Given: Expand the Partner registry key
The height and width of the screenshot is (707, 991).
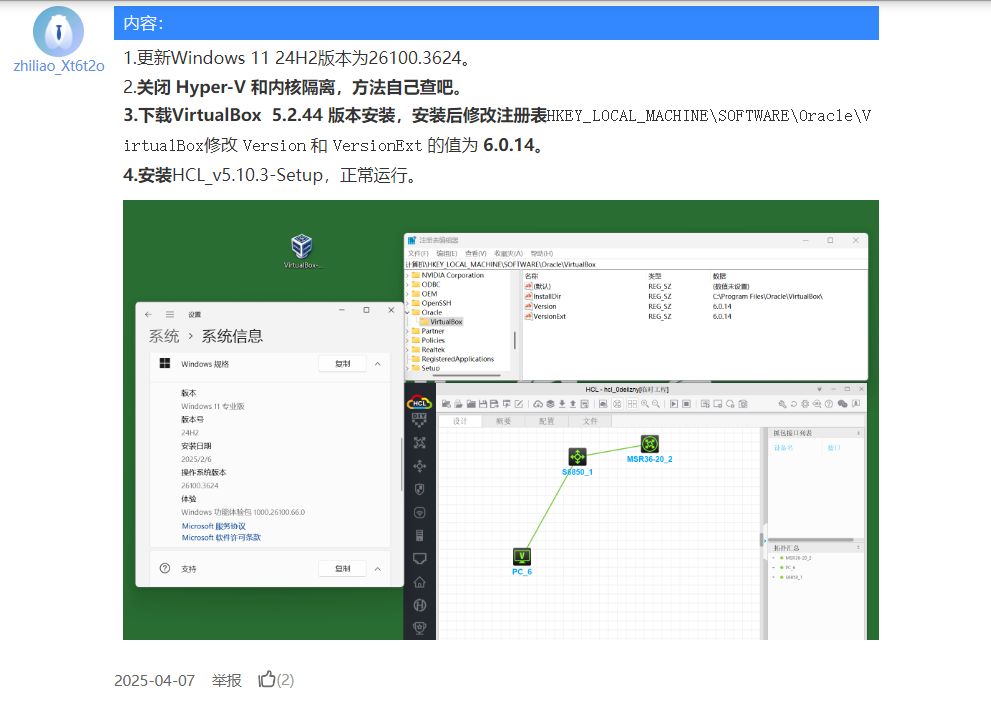Looking at the screenshot, I should point(408,331).
